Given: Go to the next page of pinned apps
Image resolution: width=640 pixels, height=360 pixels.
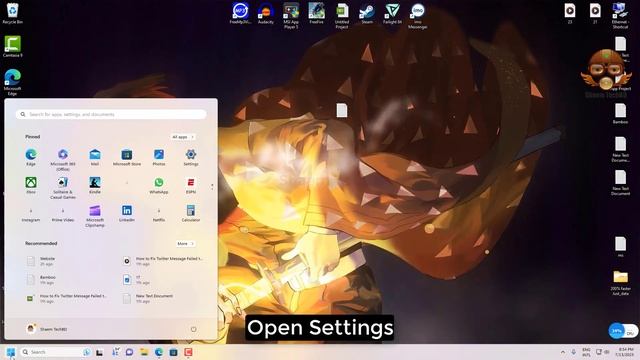Looking at the screenshot, I should coord(212,189).
